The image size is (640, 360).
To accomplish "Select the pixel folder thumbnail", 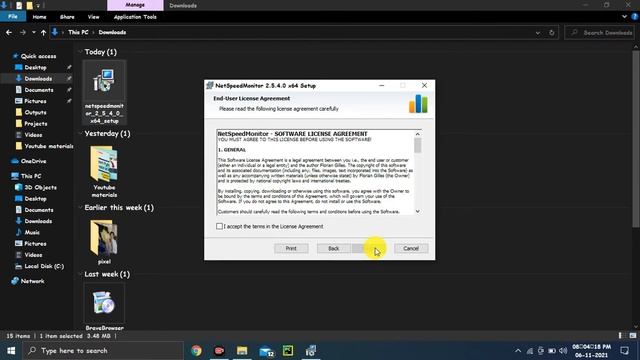I will (104, 238).
